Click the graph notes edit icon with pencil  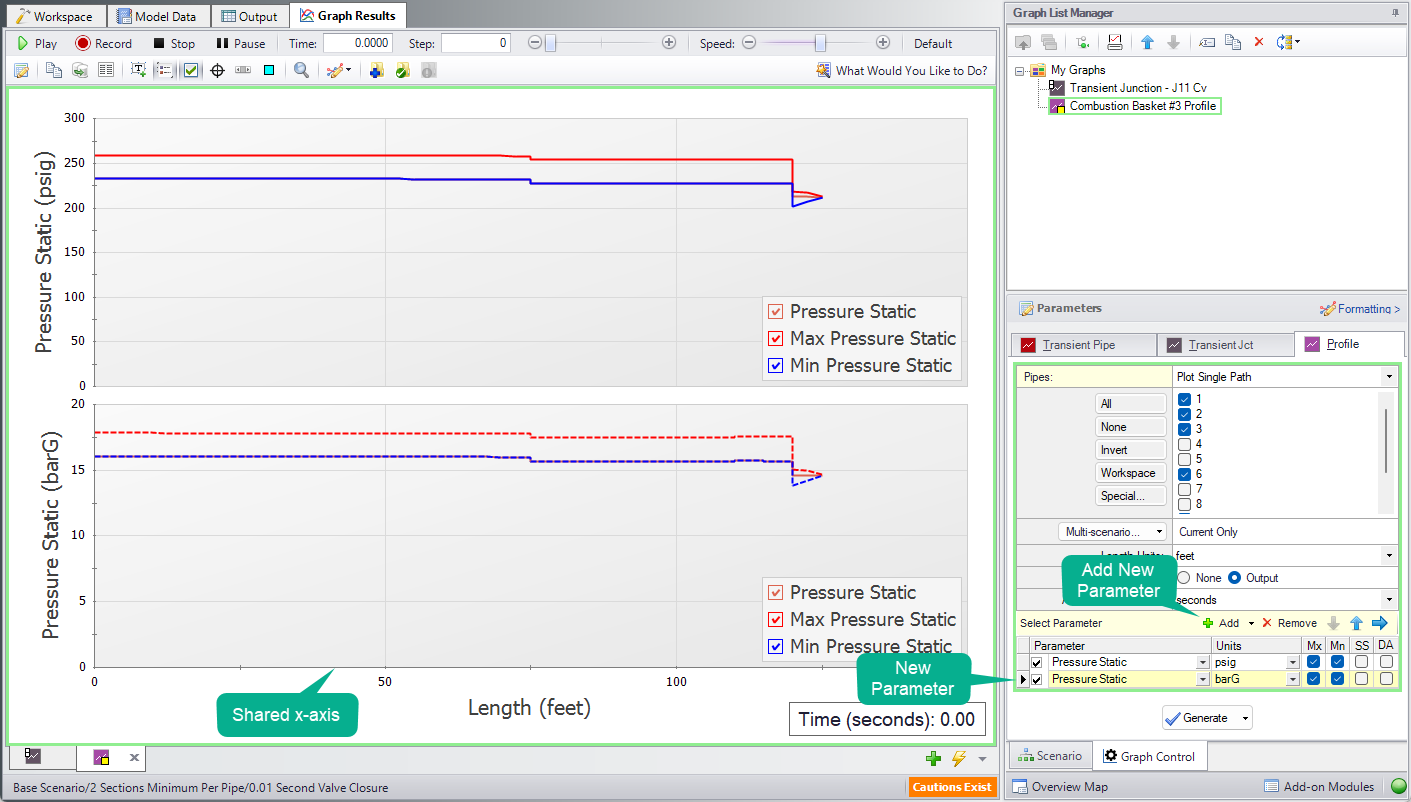coord(21,70)
